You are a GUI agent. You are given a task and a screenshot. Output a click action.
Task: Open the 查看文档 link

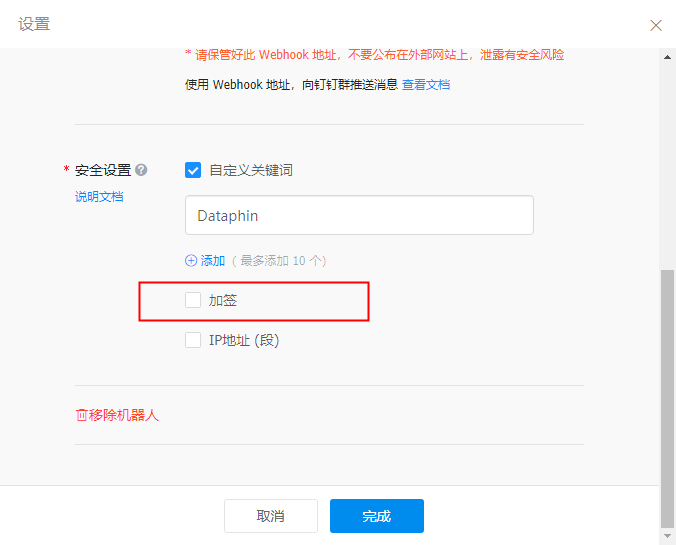click(x=426, y=85)
